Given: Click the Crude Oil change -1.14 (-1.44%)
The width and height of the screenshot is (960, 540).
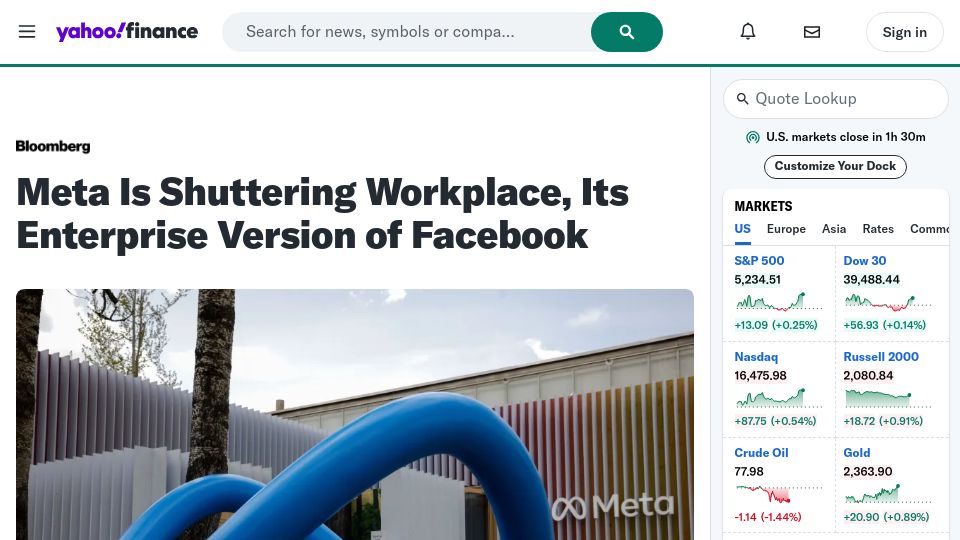Looking at the screenshot, I should click(768, 517).
